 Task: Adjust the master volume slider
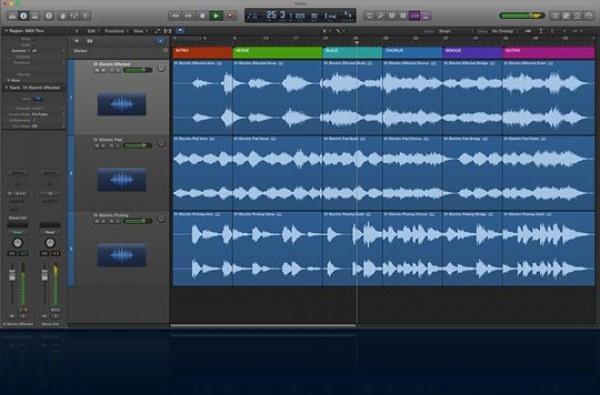[522, 16]
